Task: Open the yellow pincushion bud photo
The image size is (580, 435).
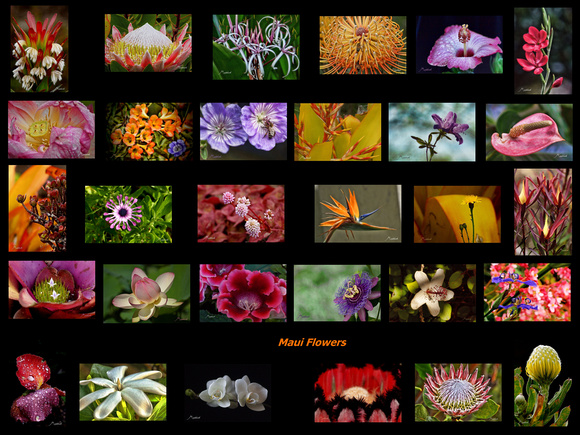Action: (x=543, y=385)
